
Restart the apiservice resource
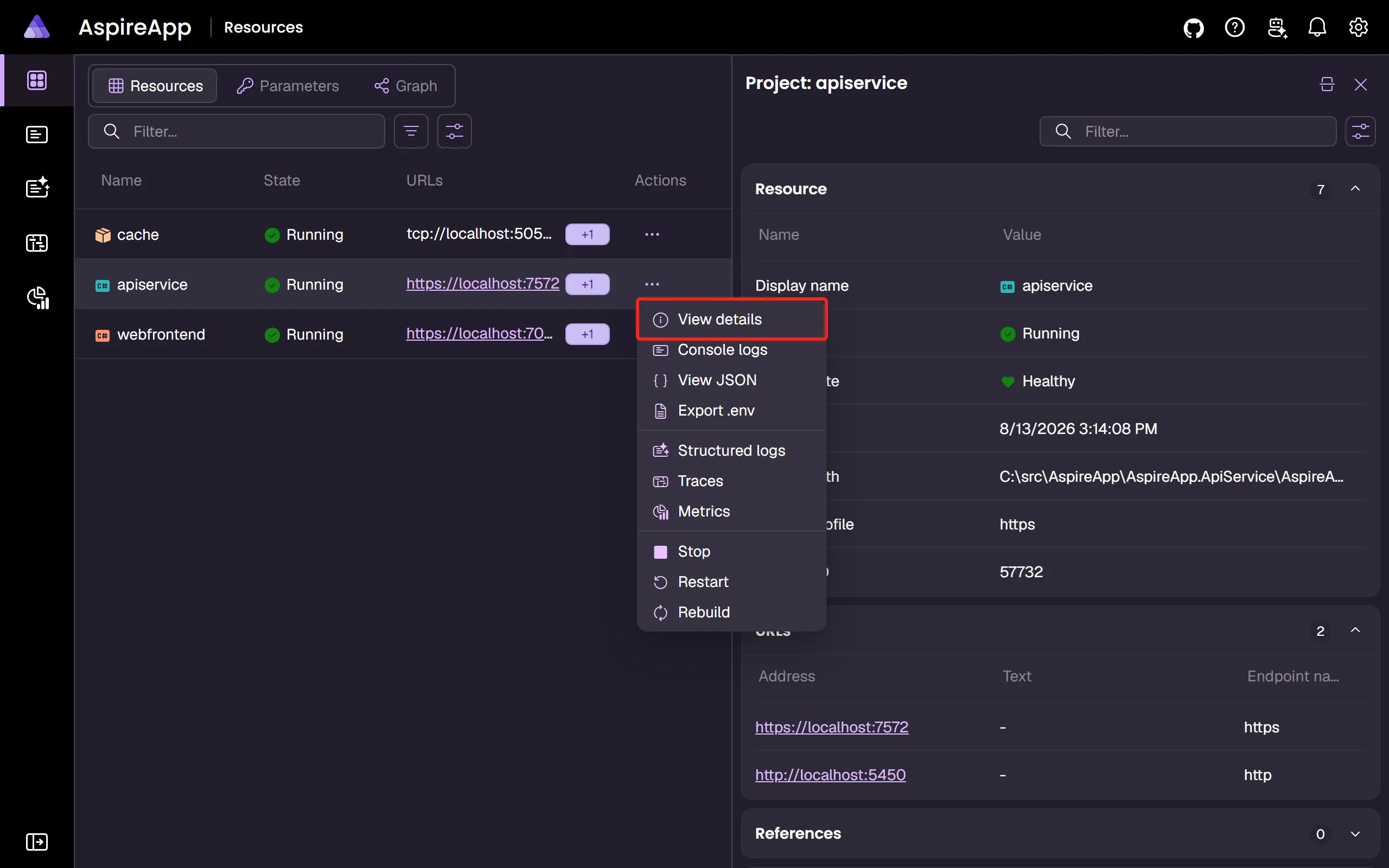click(x=732, y=582)
